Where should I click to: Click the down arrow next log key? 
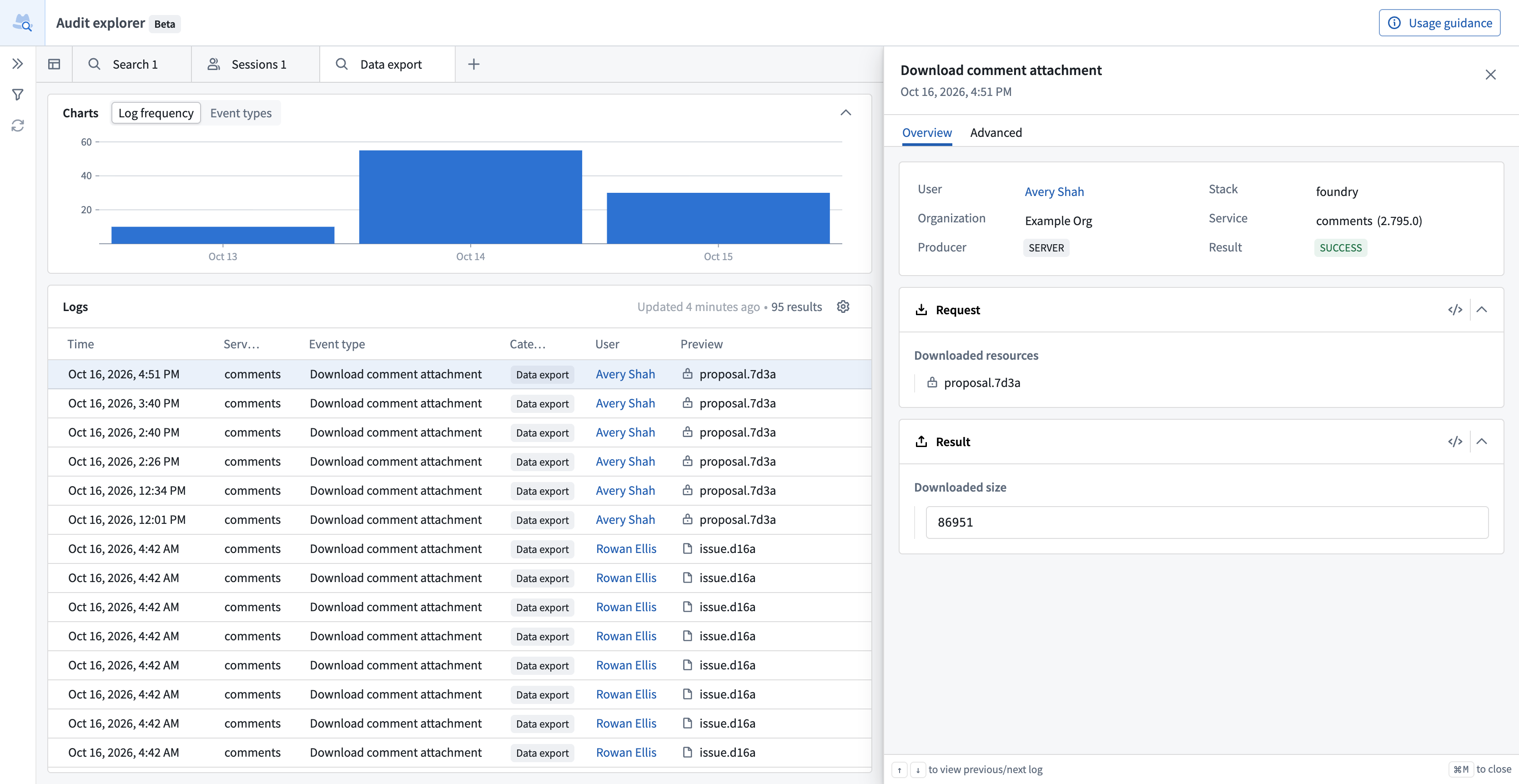point(917,769)
